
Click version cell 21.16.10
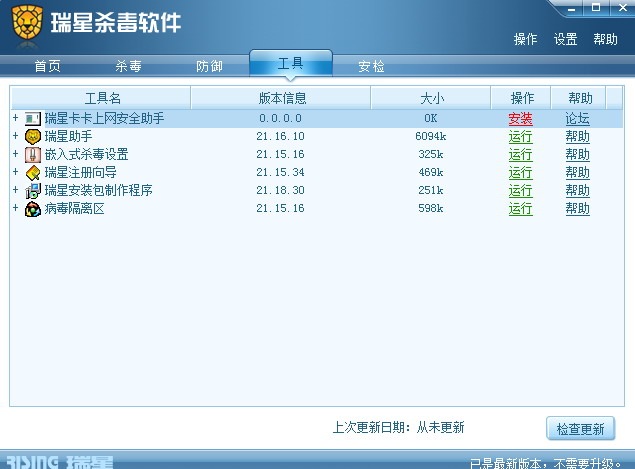click(280, 136)
